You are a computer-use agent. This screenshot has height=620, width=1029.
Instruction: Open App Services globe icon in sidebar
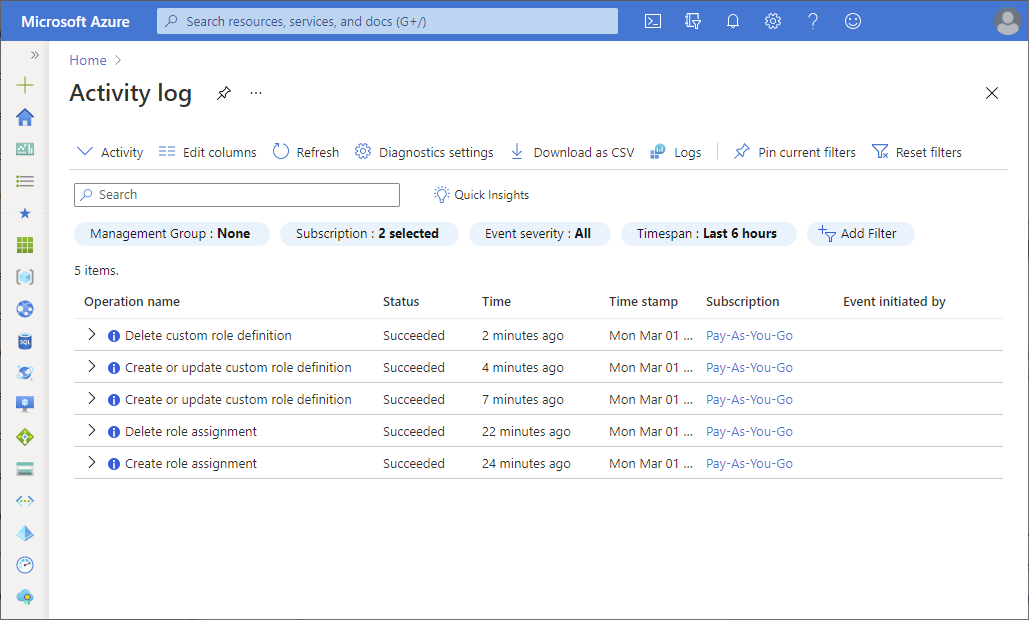coord(25,309)
